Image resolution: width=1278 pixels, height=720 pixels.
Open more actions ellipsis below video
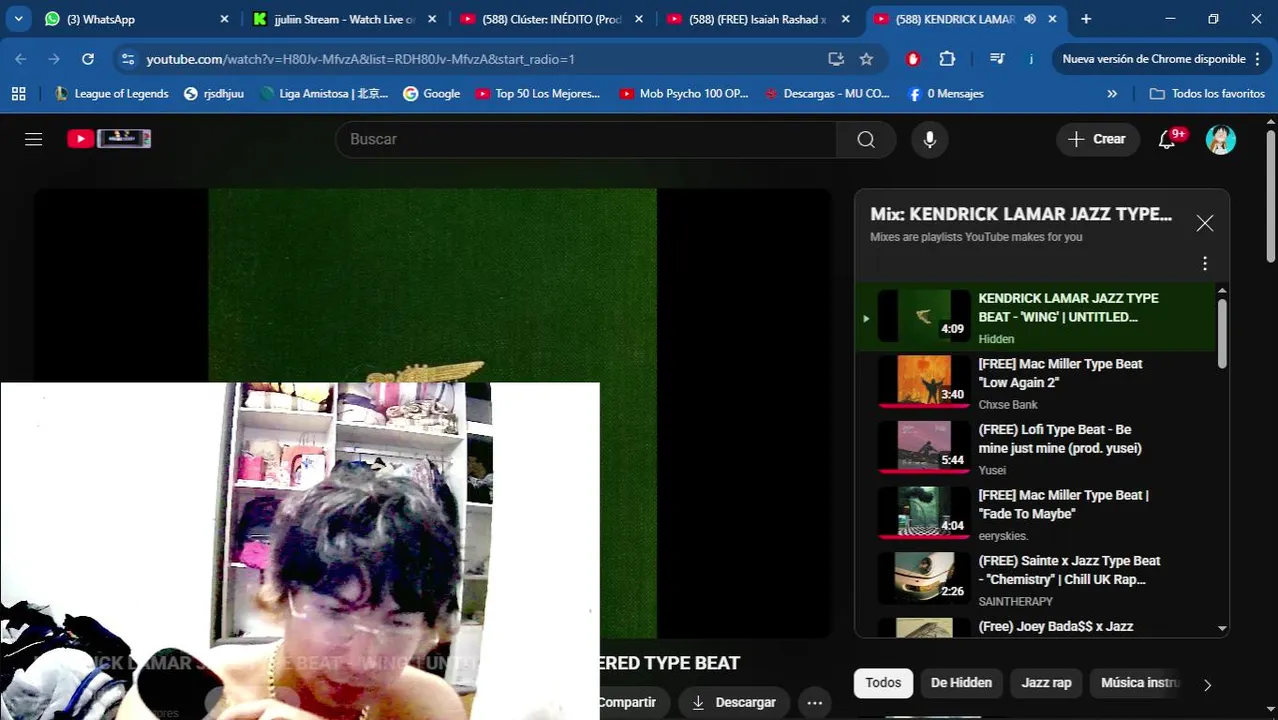click(814, 702)
